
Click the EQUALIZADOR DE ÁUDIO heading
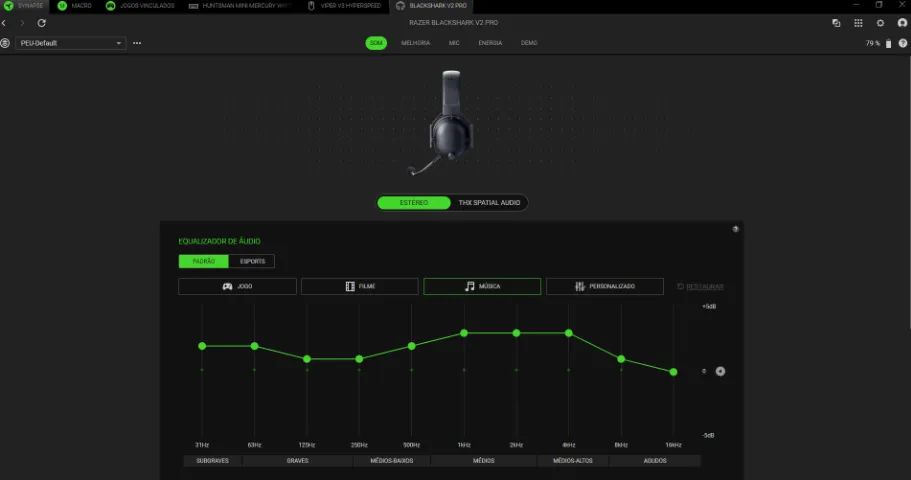(x=219, y=241)
